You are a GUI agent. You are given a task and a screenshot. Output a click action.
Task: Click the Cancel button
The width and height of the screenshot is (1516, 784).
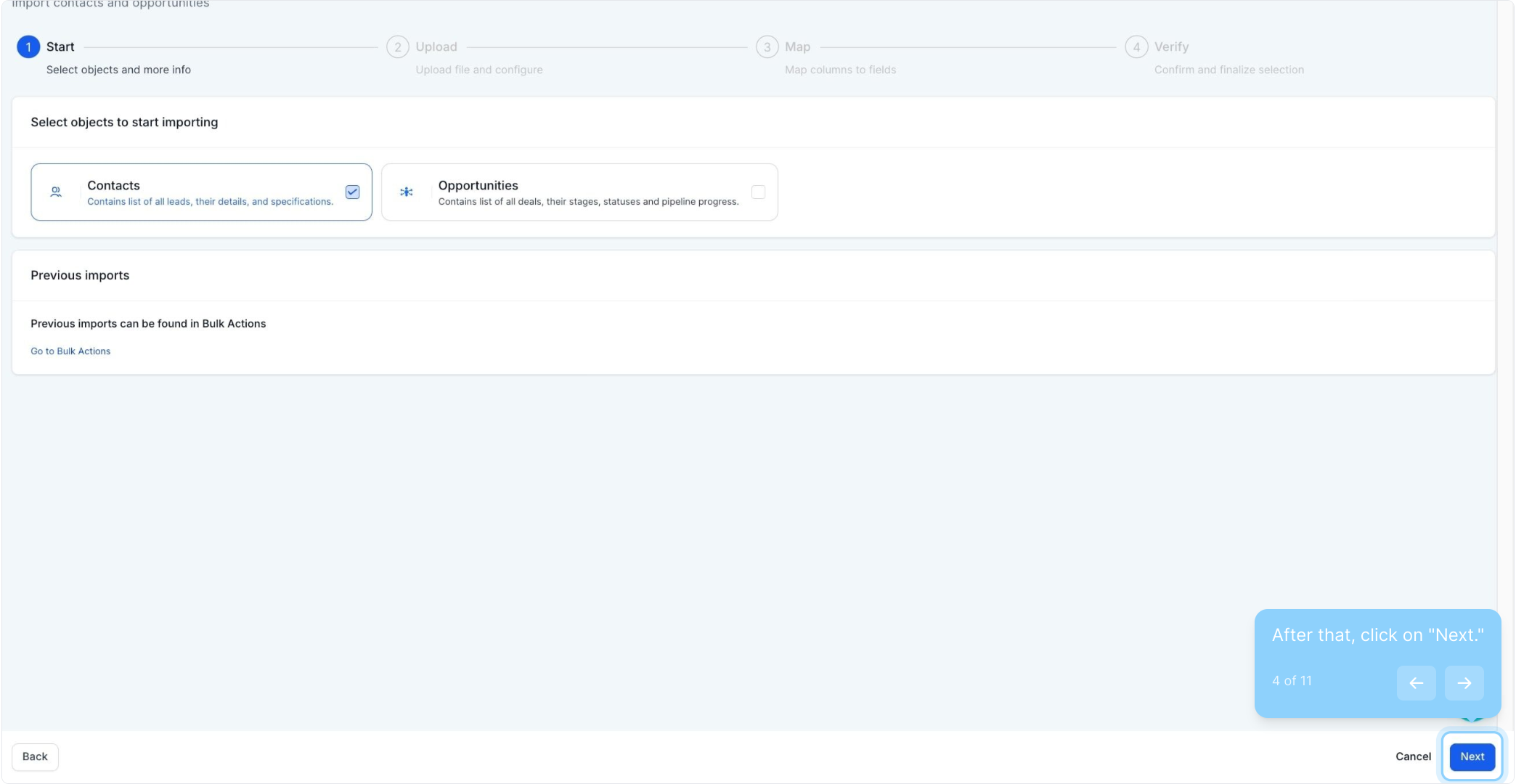click(1413, 756)
